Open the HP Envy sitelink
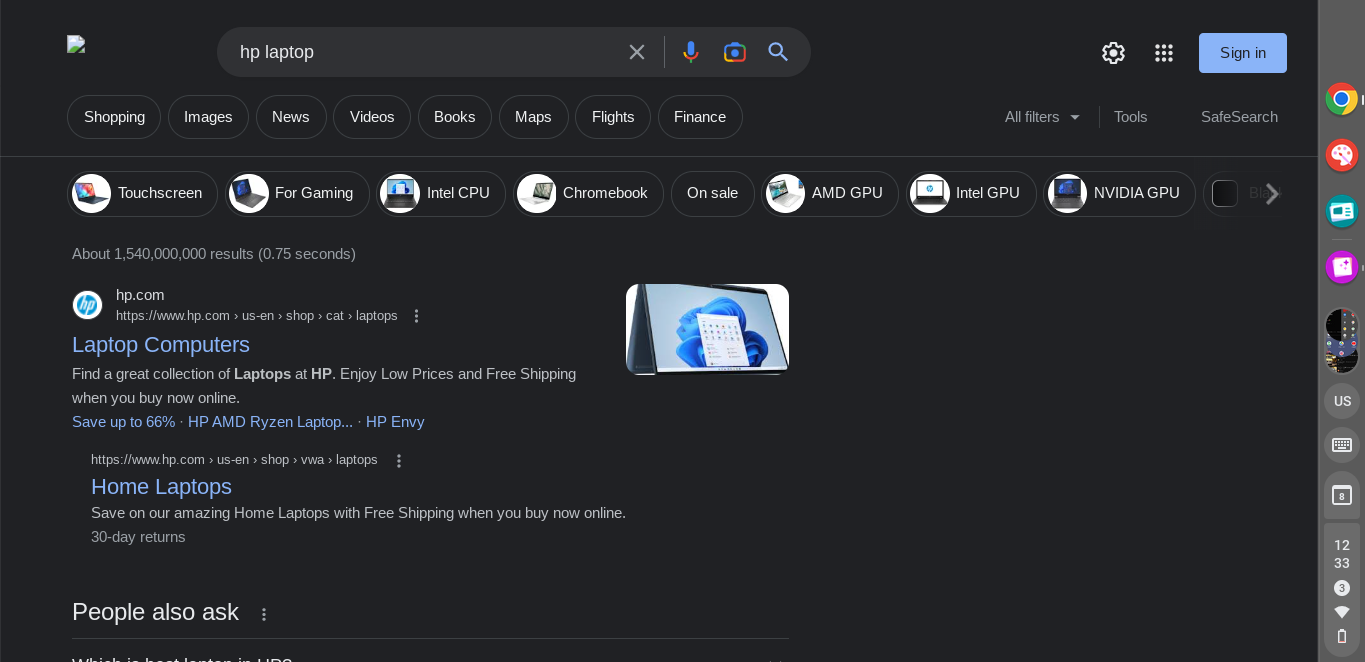Viewport: 1365px width, 662px height. (395, 422)
